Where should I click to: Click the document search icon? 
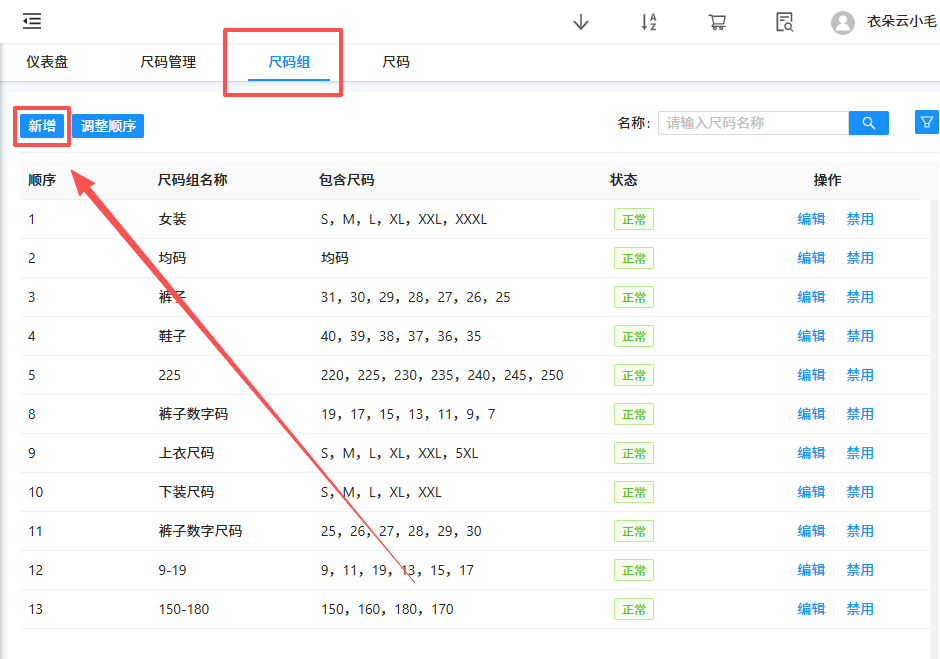coord(785,21)
